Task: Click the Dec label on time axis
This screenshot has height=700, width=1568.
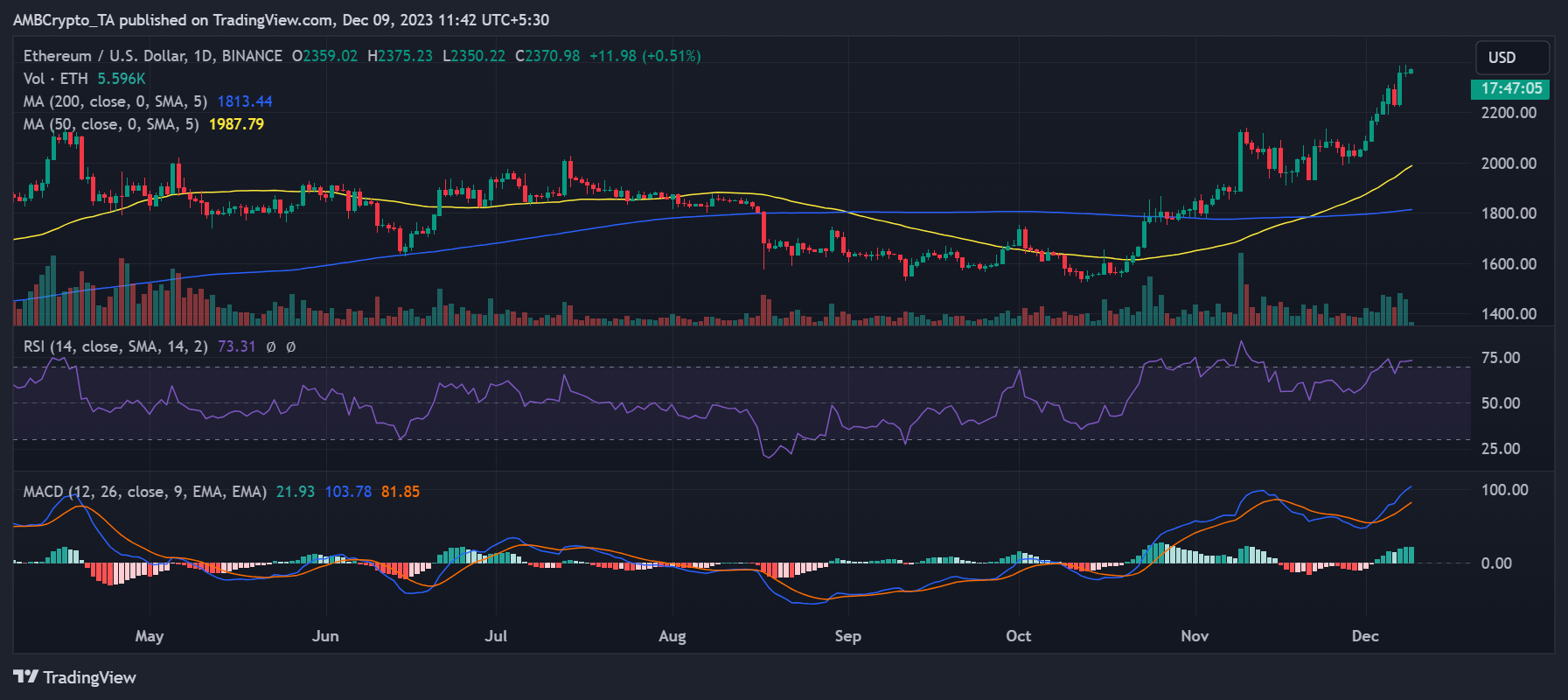Action: 1365,636
